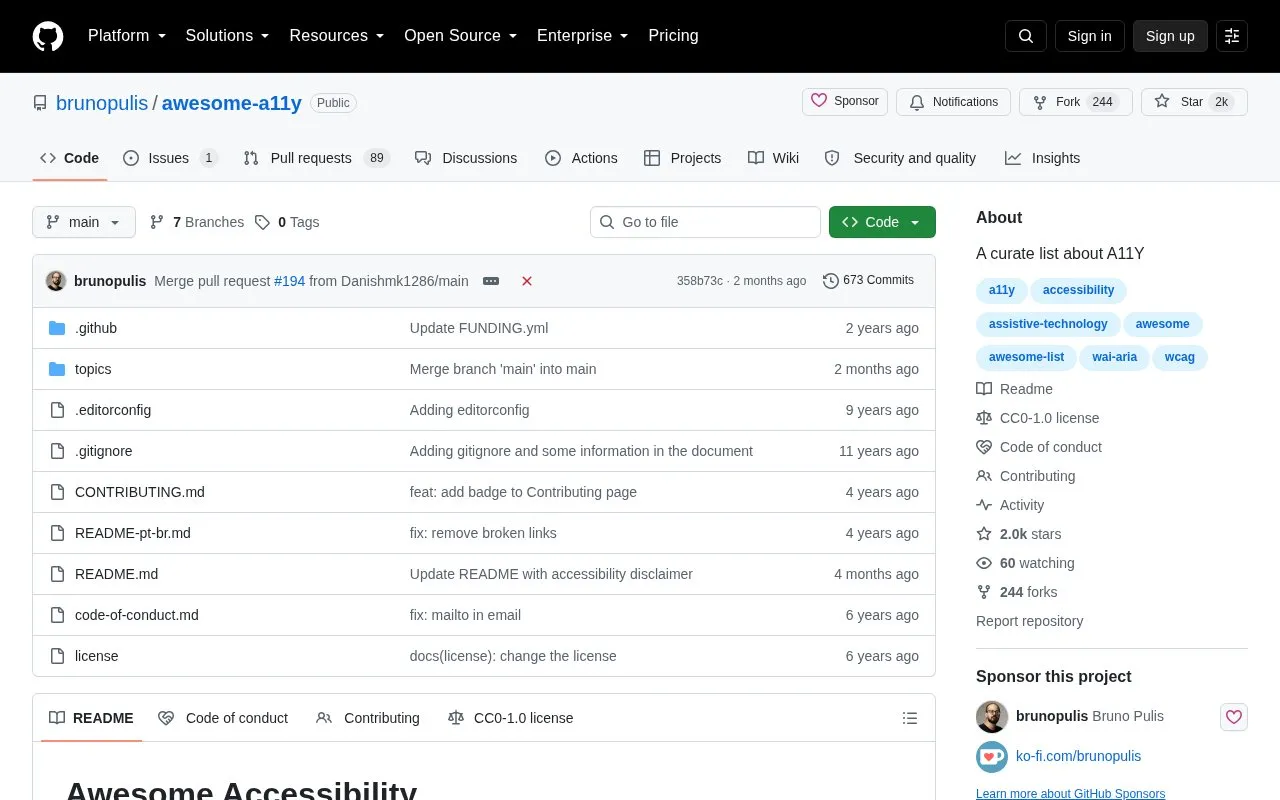
Task: View 2.0k stars link
Action: point(1019,534)
